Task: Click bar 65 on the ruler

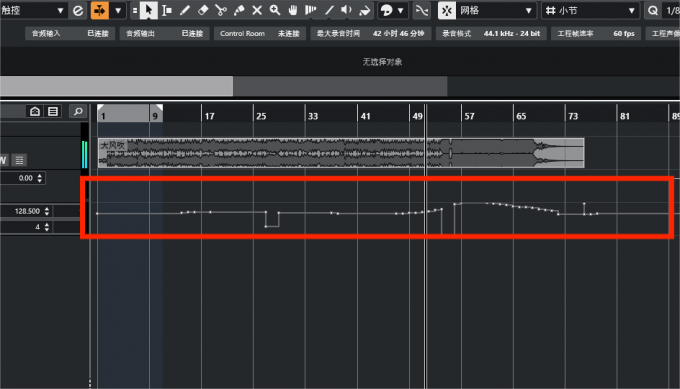Action: point(521,116)
